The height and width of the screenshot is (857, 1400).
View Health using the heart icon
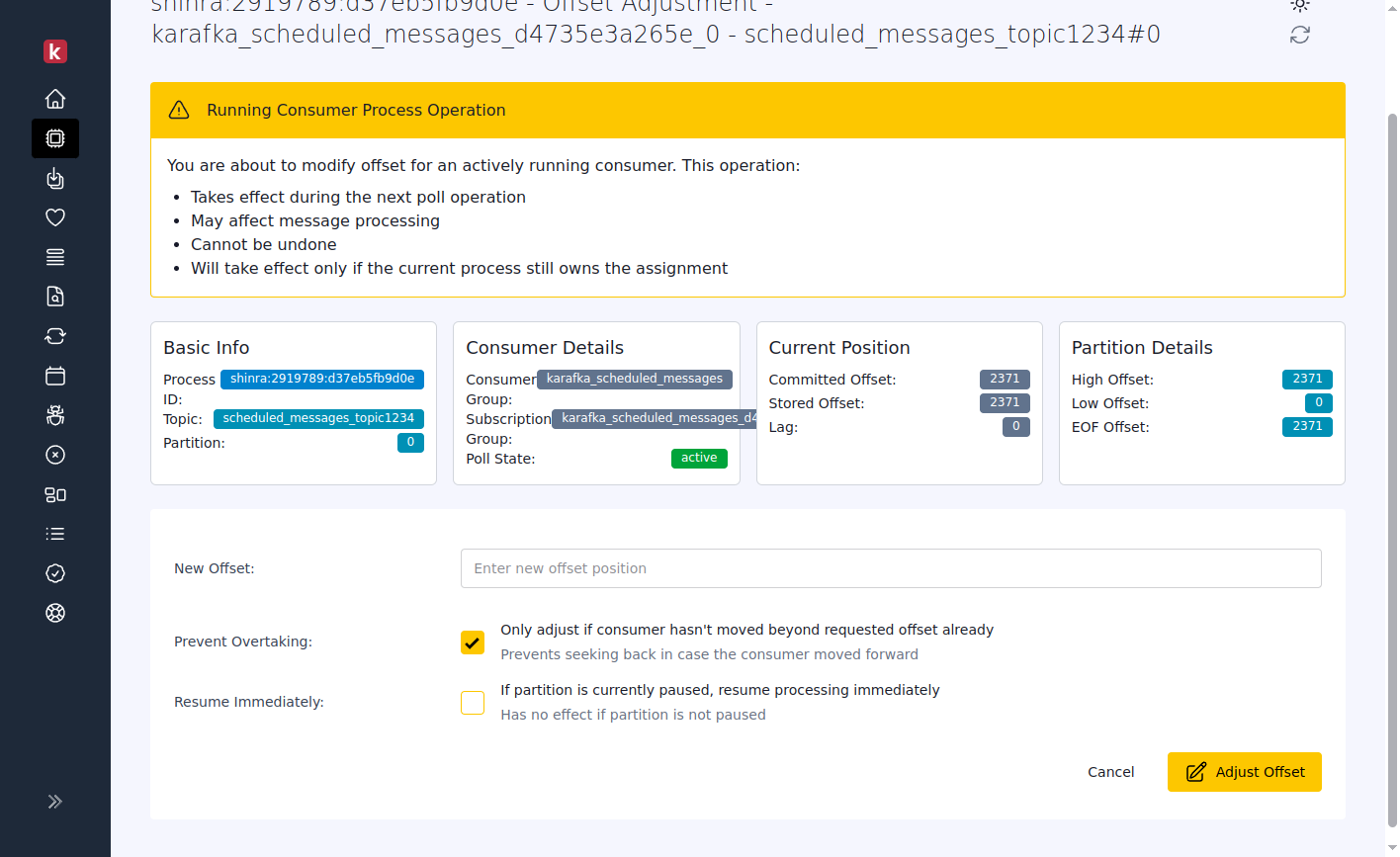click(55, 217)
